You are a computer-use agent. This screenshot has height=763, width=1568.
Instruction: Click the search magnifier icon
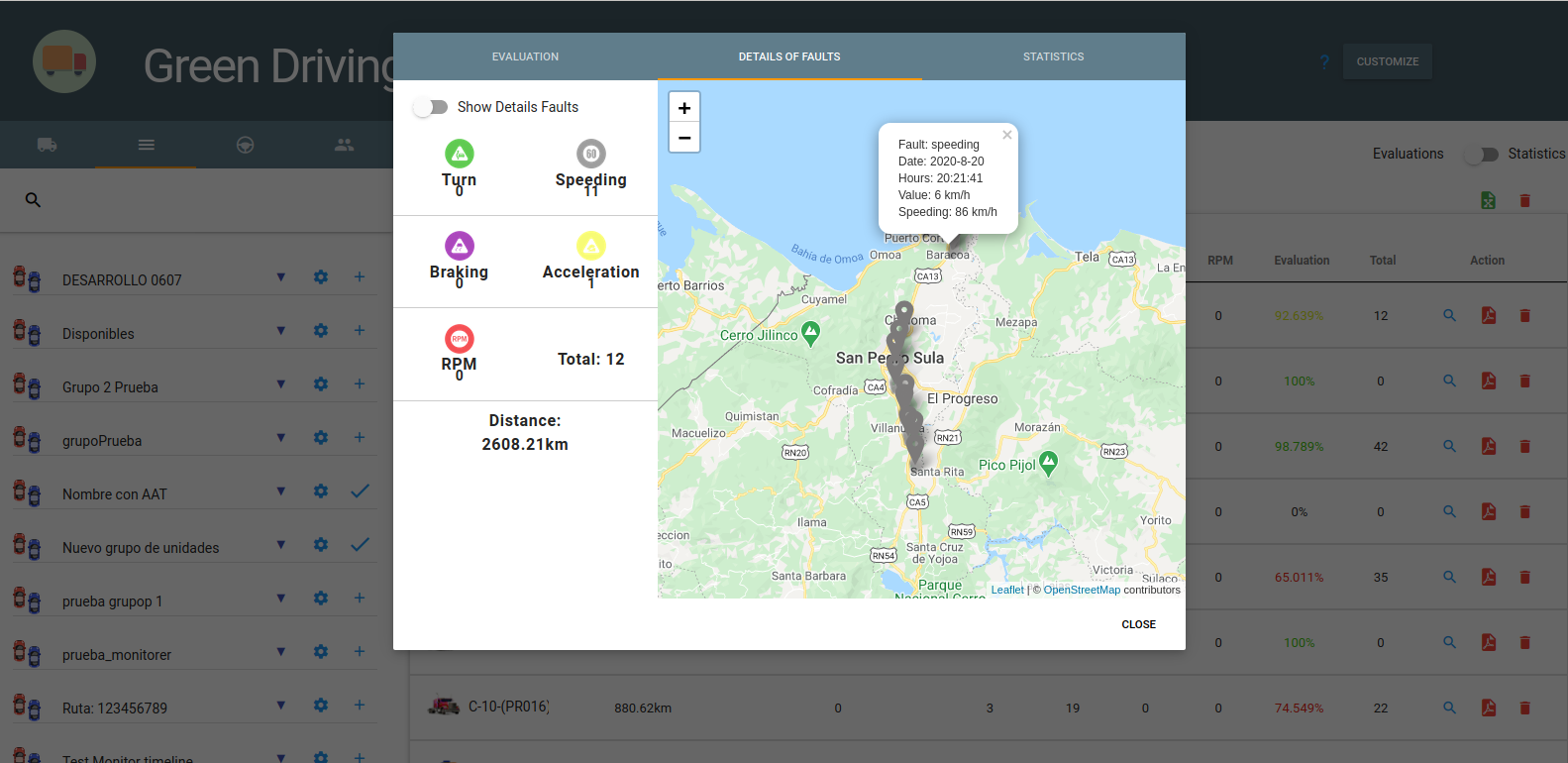click(x=33, y=200)
